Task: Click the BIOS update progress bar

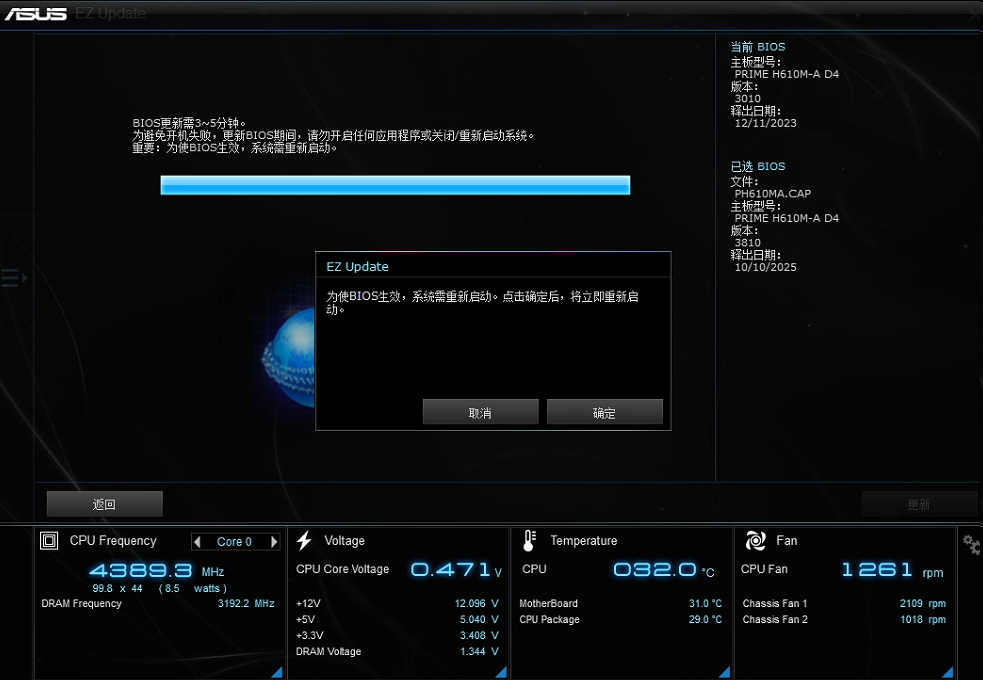Action: click(395, 185)
